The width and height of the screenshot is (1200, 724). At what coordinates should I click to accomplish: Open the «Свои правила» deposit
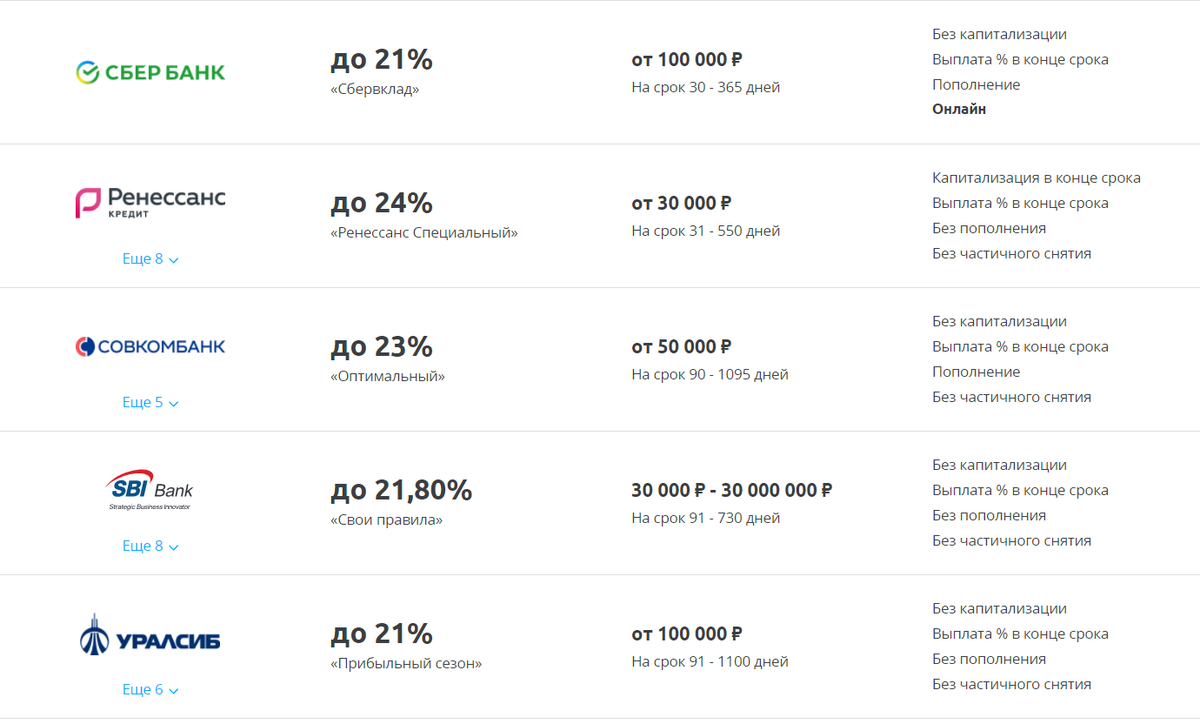[x=387, y=520]
